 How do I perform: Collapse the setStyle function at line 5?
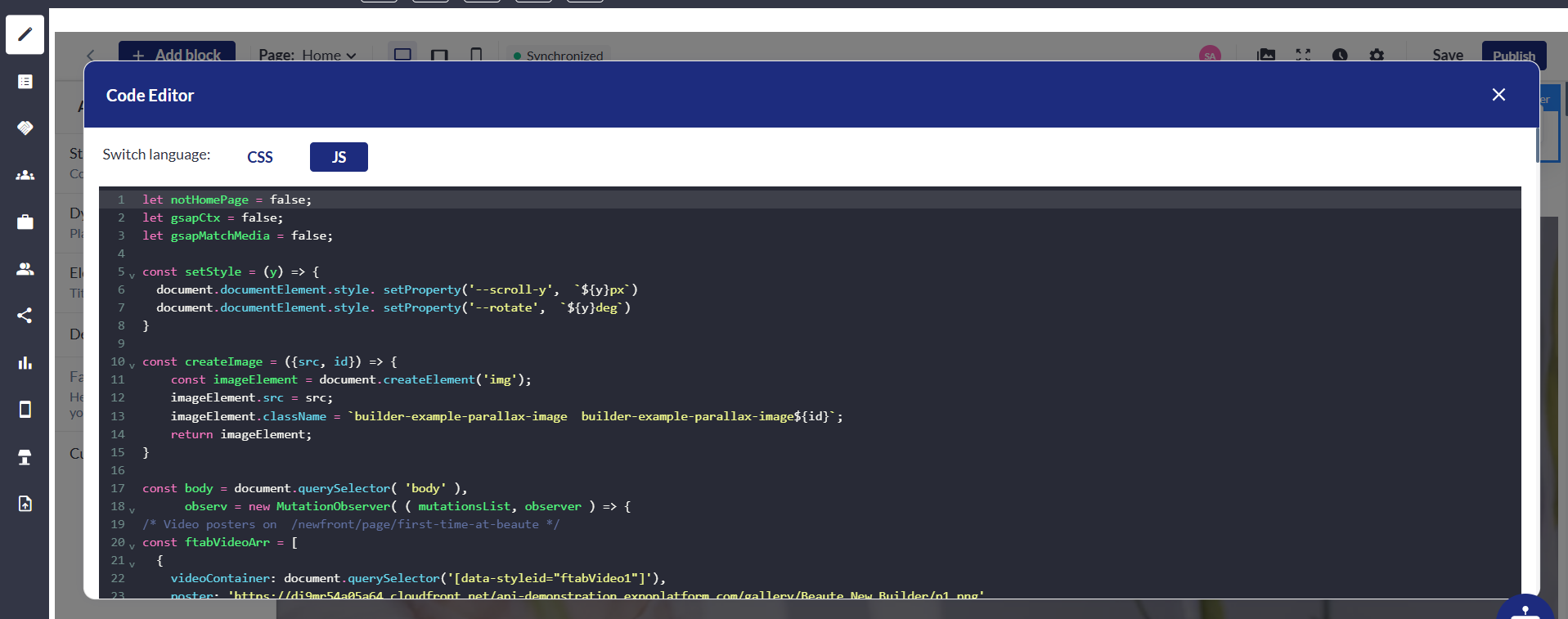pyautogui.click(x=132, y=276)
